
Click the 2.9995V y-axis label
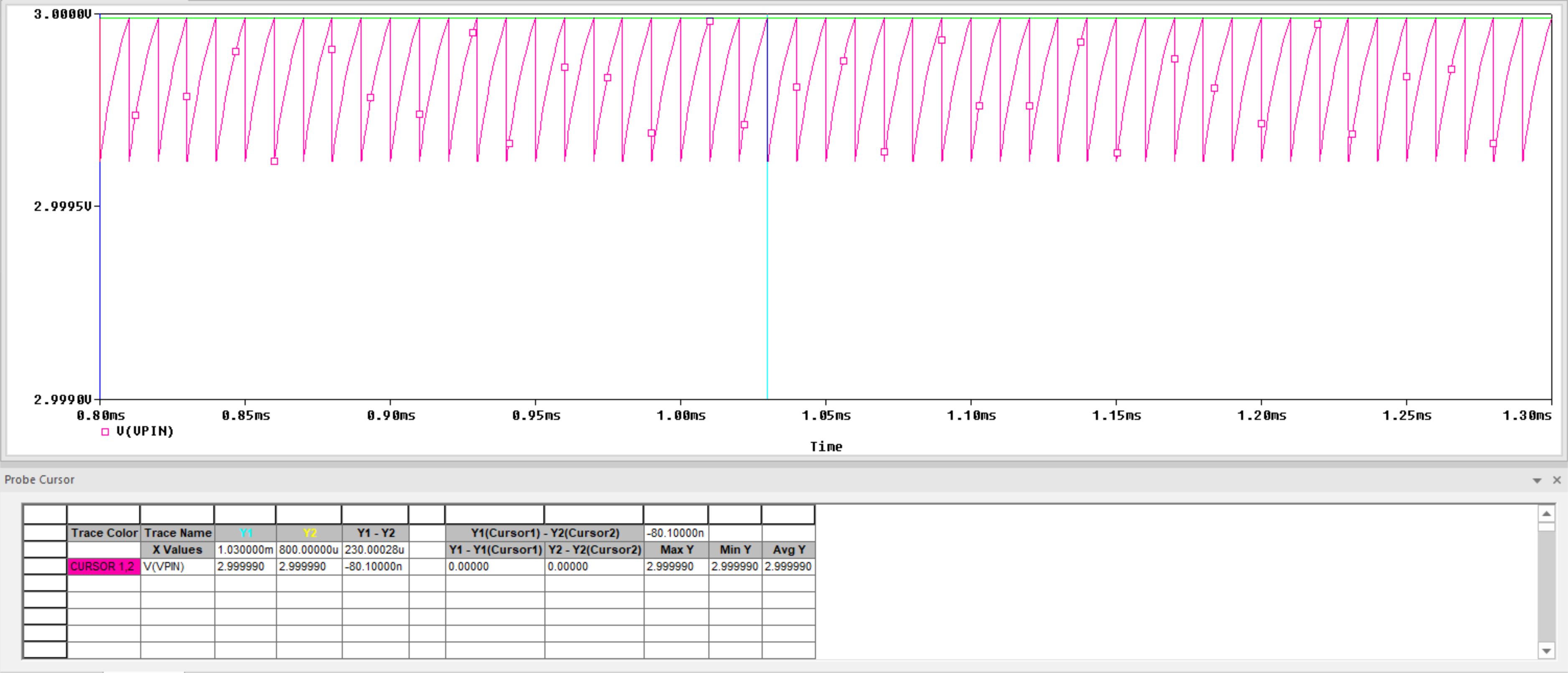[x=63, y=206]
